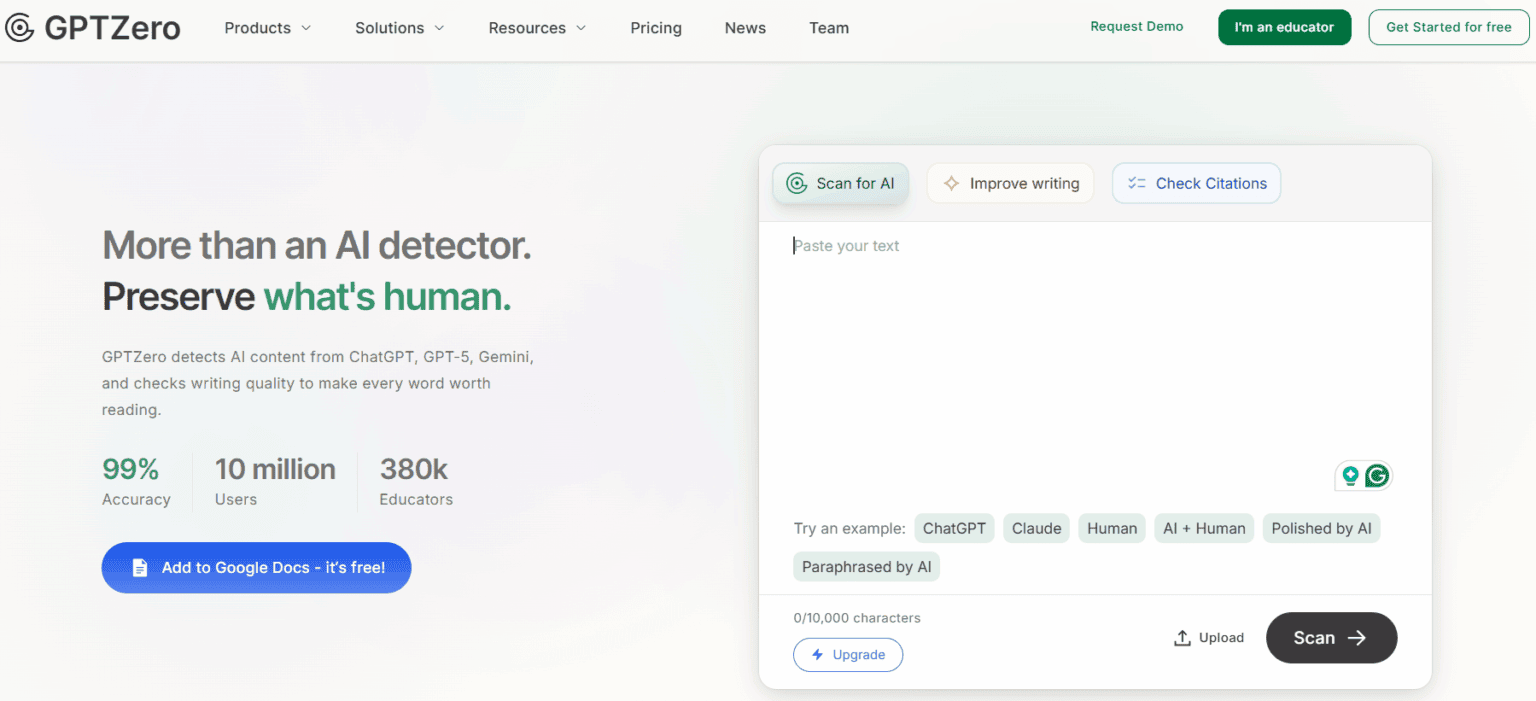Click the document icon on Google Docs button

click(139, 567)
